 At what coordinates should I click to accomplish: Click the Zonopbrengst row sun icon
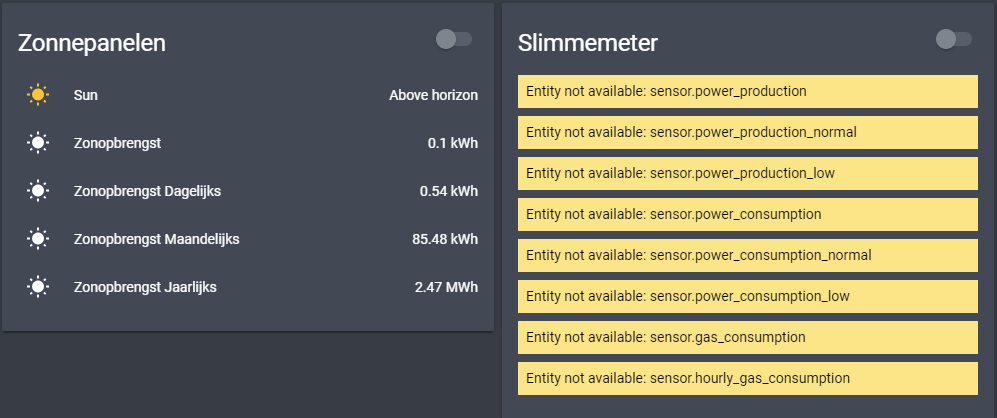(38, 143)
